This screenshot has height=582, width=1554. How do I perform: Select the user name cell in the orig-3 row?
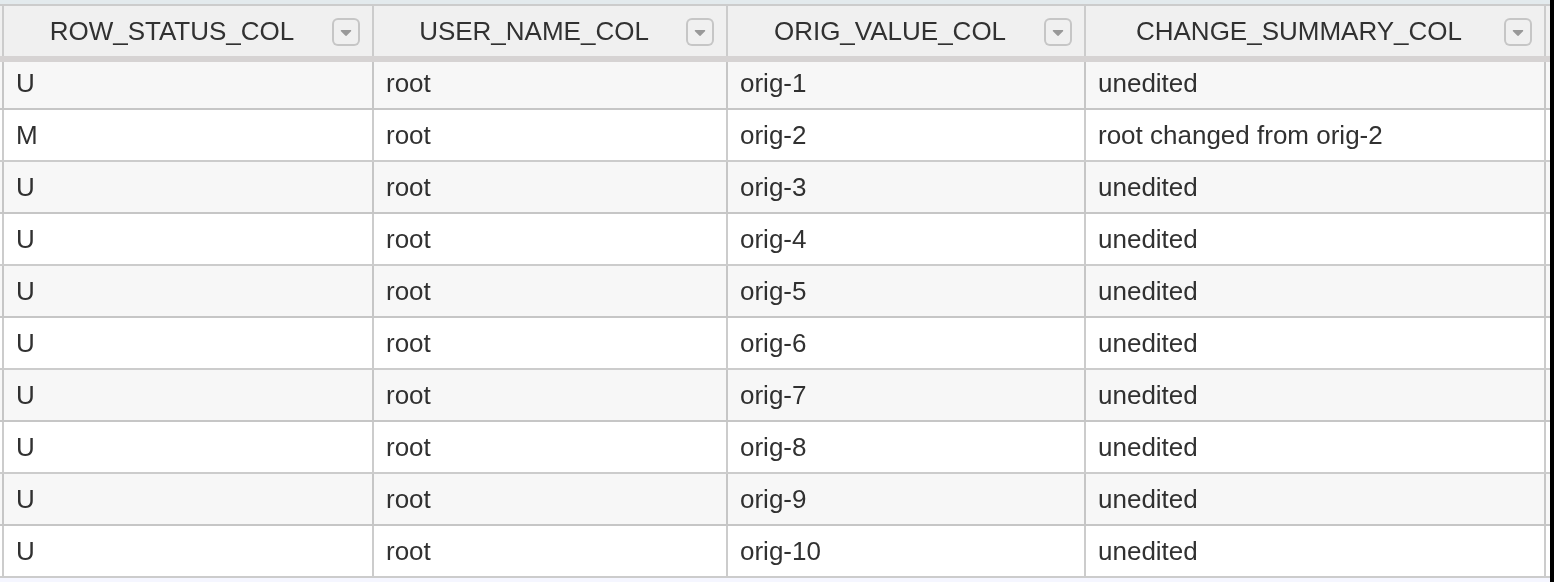[x=550, y=187]
